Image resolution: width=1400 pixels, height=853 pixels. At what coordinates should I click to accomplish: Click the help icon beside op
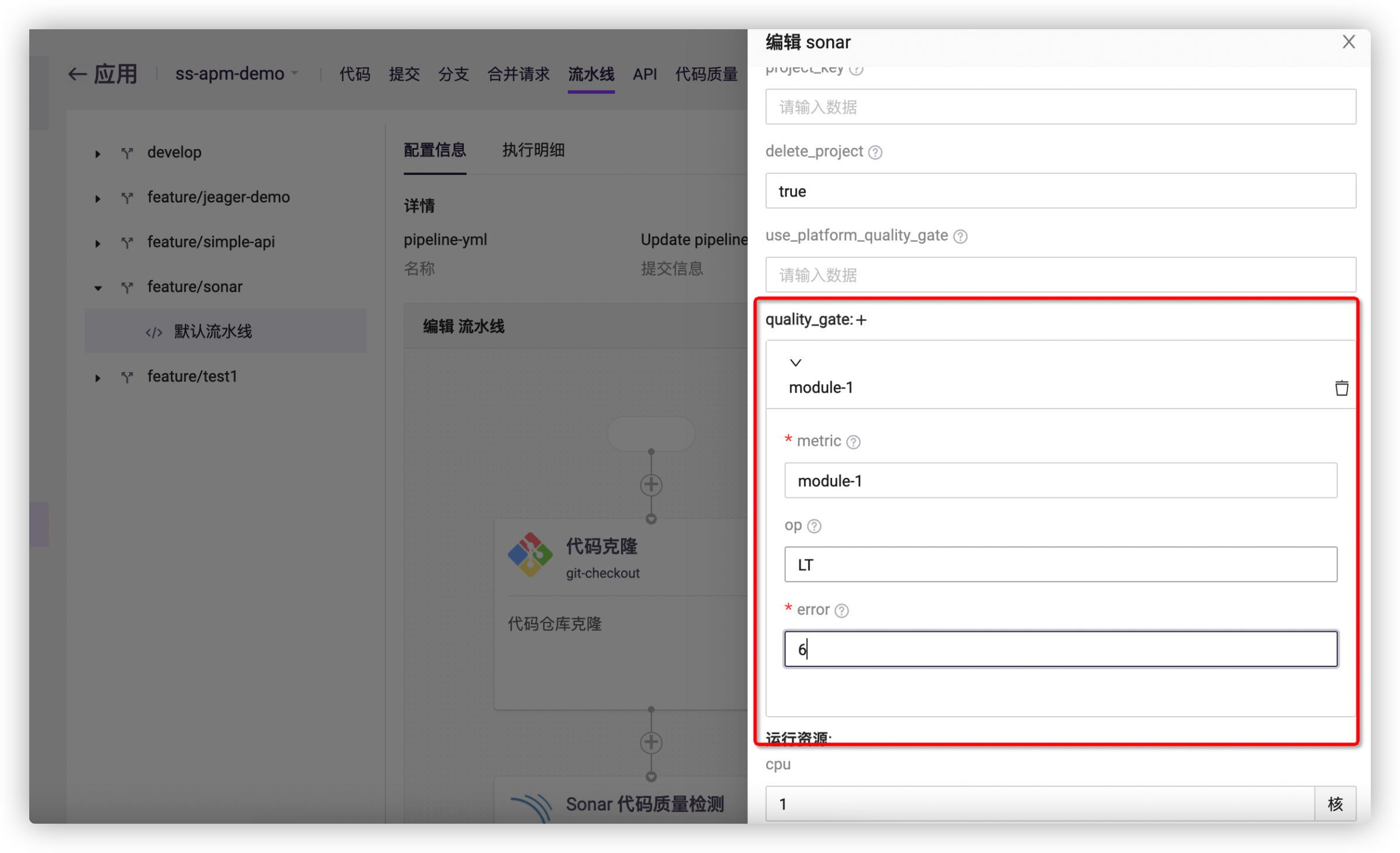tap(814, 526)
